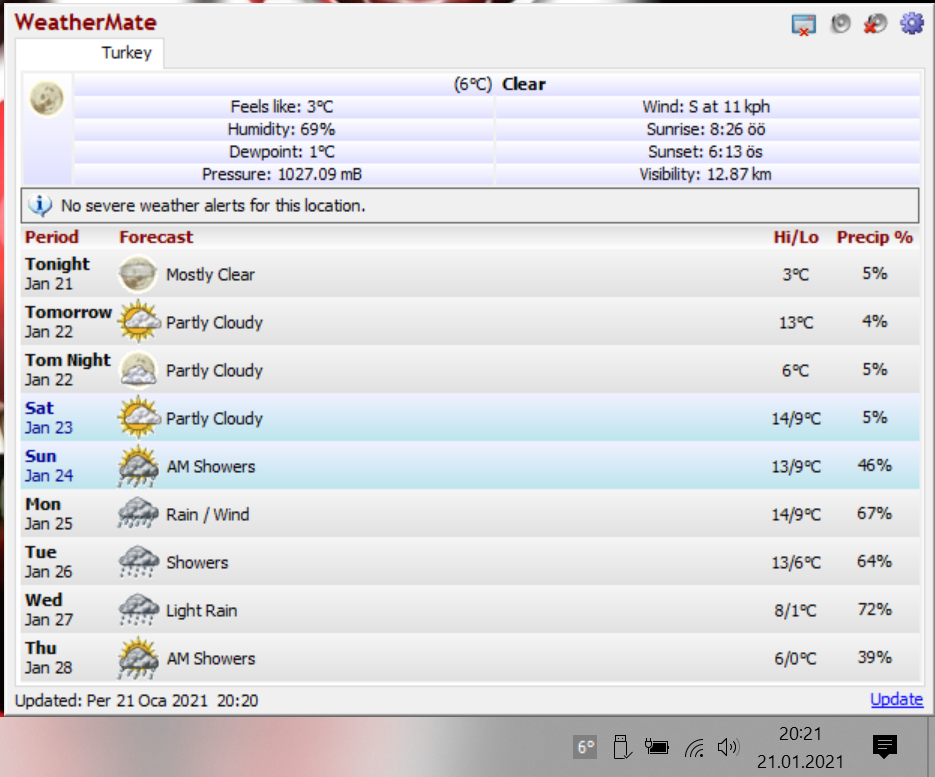935x777 pixels.
Task: Click the 'Feels like: 3°C' reading
Action: pos(282,107)
